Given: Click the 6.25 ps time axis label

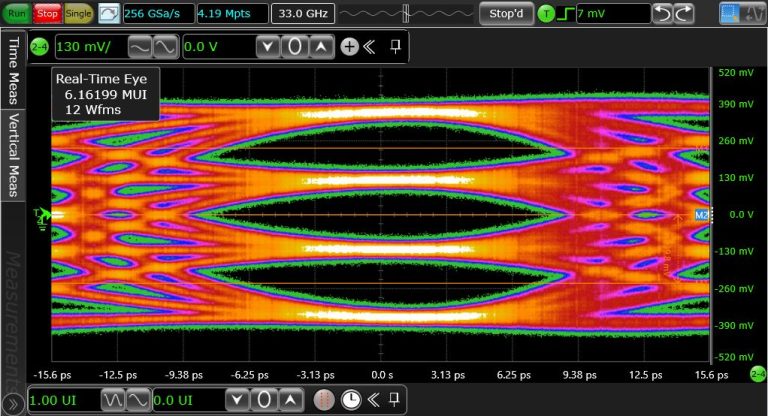Looking at the screenshot, I should [514, 375].
